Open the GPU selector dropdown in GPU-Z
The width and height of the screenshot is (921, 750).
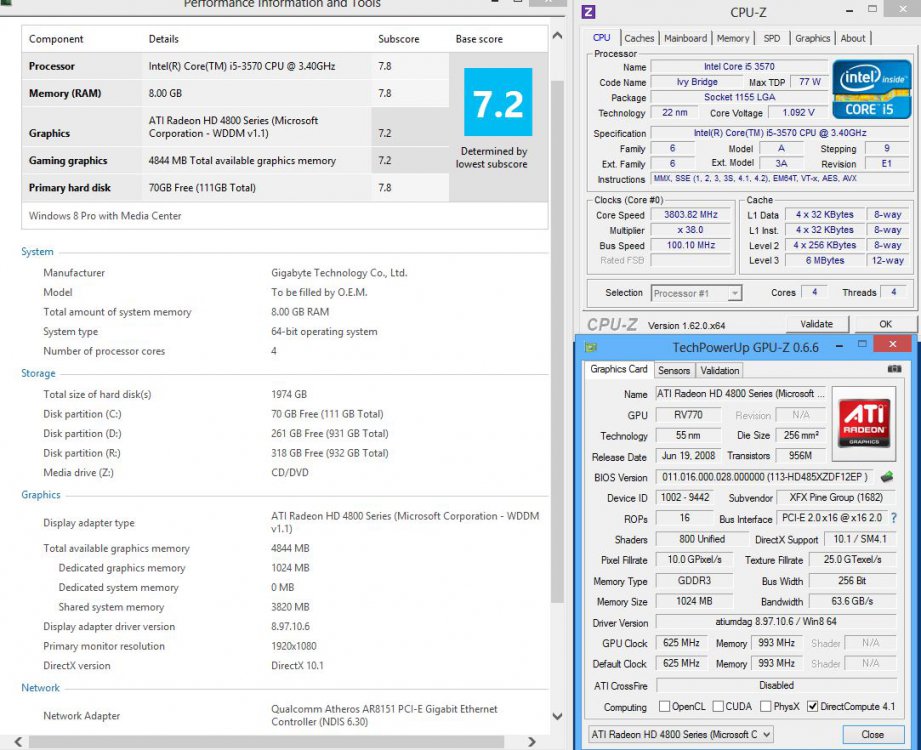pos(681,734)
